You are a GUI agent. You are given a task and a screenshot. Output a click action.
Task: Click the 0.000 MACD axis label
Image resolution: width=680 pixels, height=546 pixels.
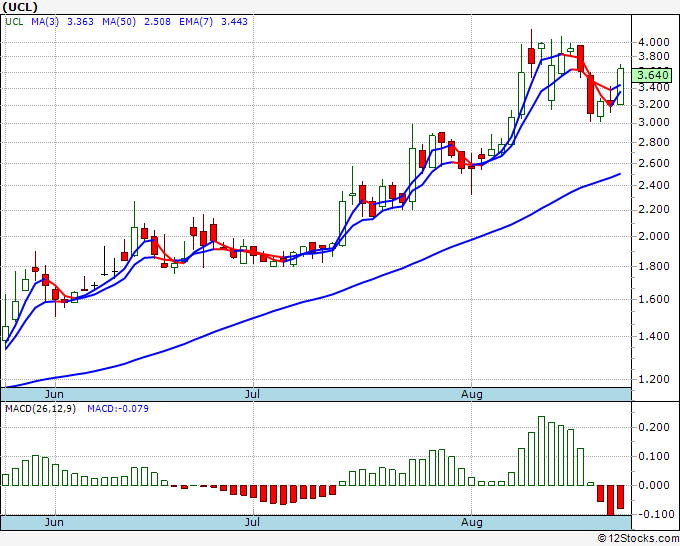point(654,485)
